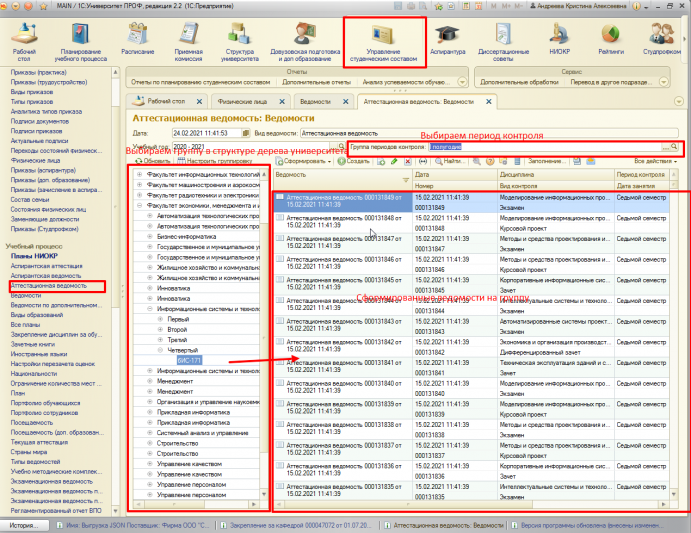Click the red delete mark icon in toolbar

408,161
